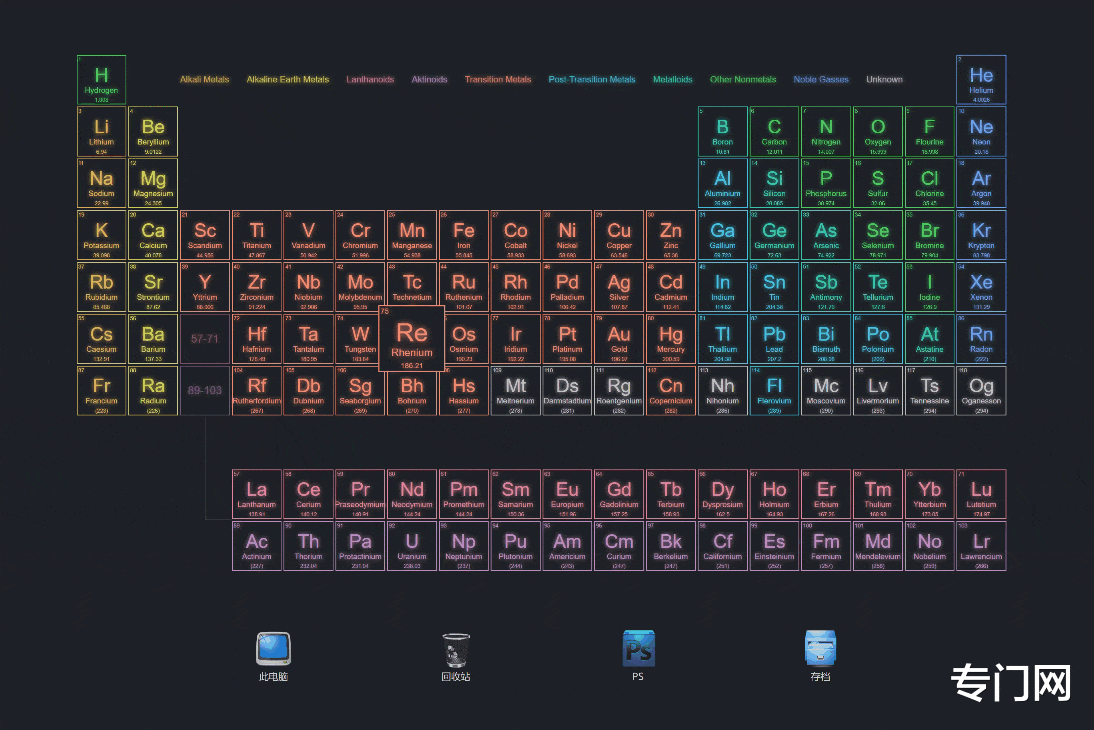Viewport: 1094px width, 730px height.
Task: Select the Flerovium element tile
Action: pos(774,390)
